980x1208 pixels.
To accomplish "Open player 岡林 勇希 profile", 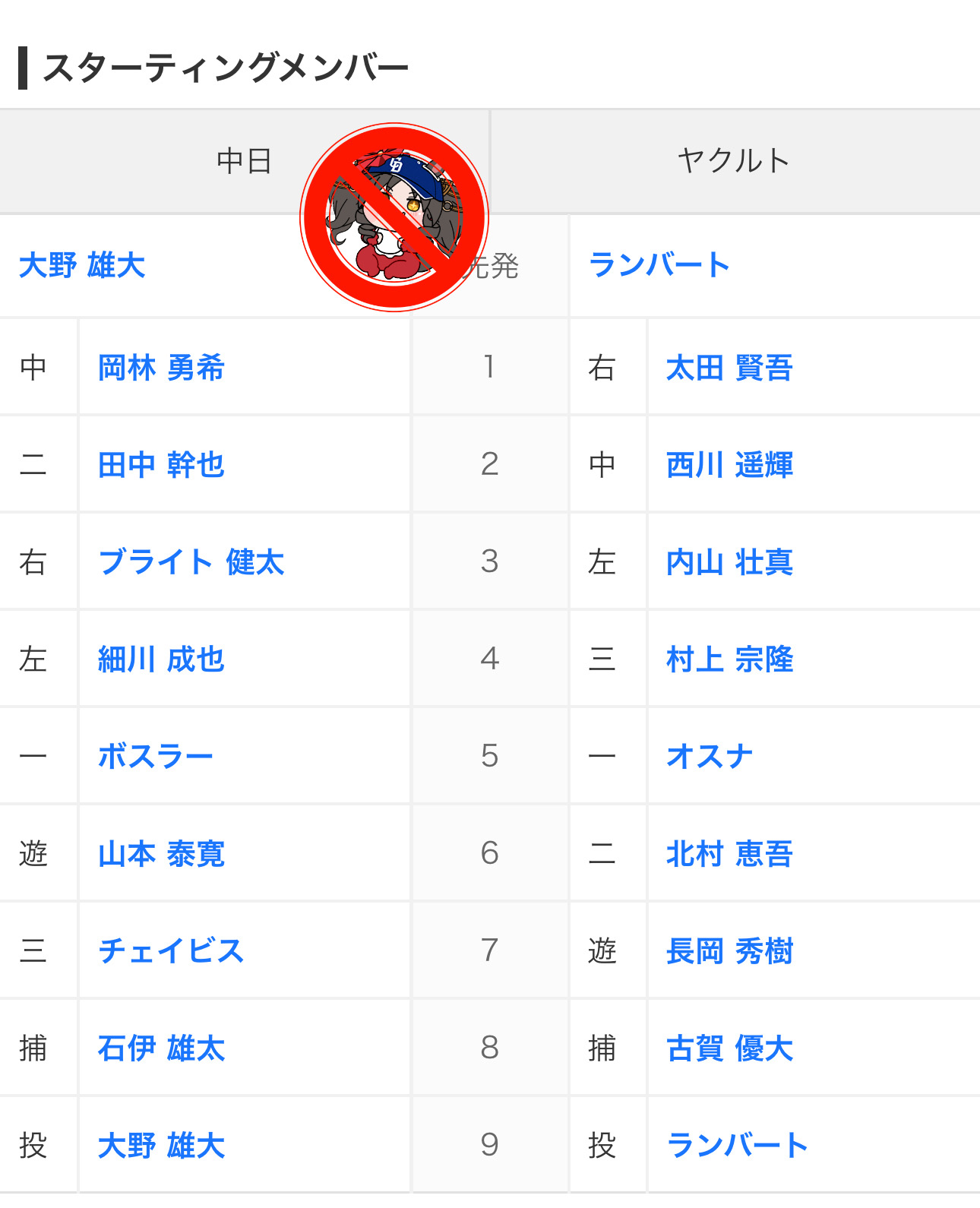I will coord(161,368).
